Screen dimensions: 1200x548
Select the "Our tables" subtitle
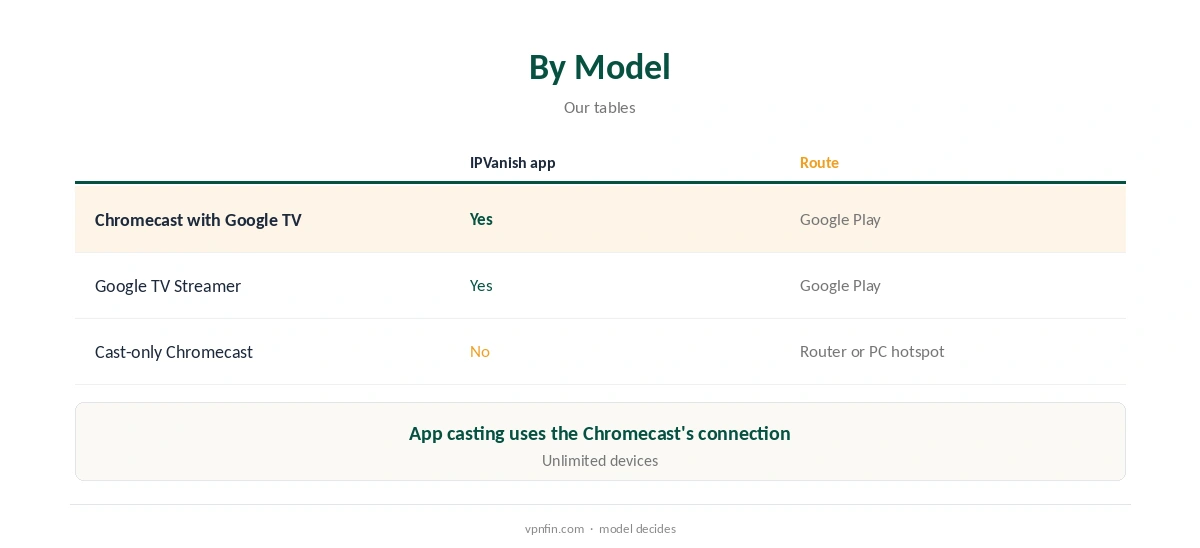tap(599, 107)
